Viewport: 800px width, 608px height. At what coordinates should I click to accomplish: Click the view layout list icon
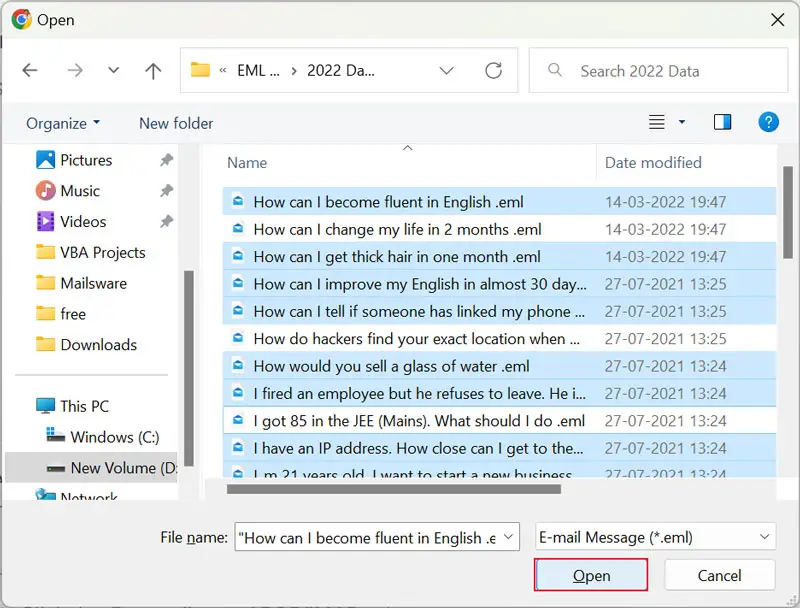click(657, 123)
